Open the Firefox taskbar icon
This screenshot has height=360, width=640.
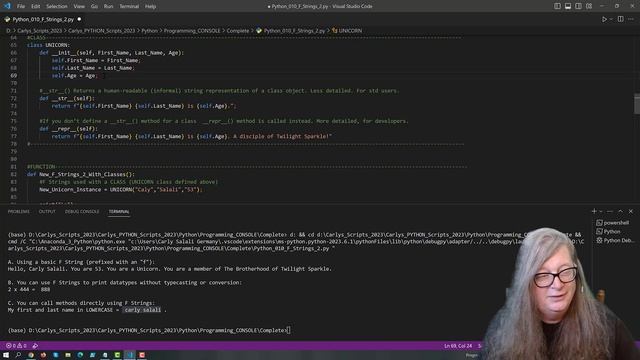click(43, 355)
